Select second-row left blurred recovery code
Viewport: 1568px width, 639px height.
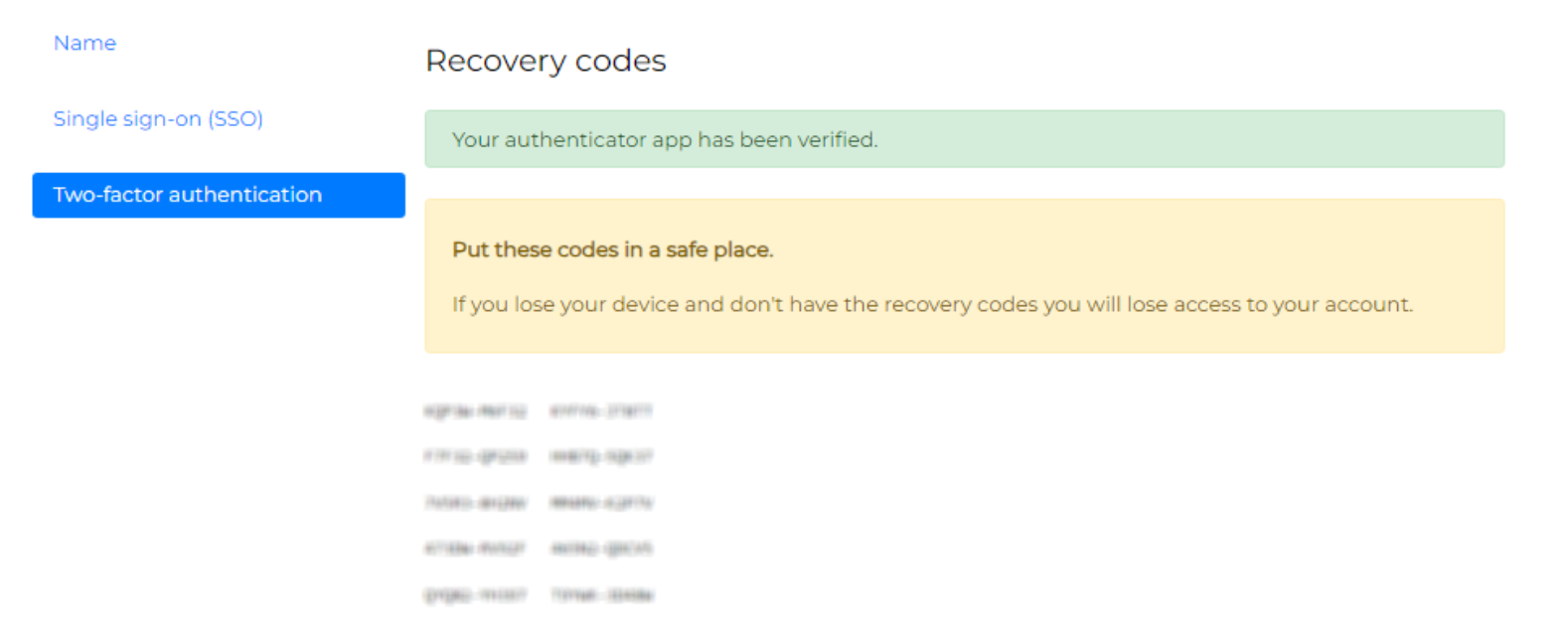click(475, 456)
